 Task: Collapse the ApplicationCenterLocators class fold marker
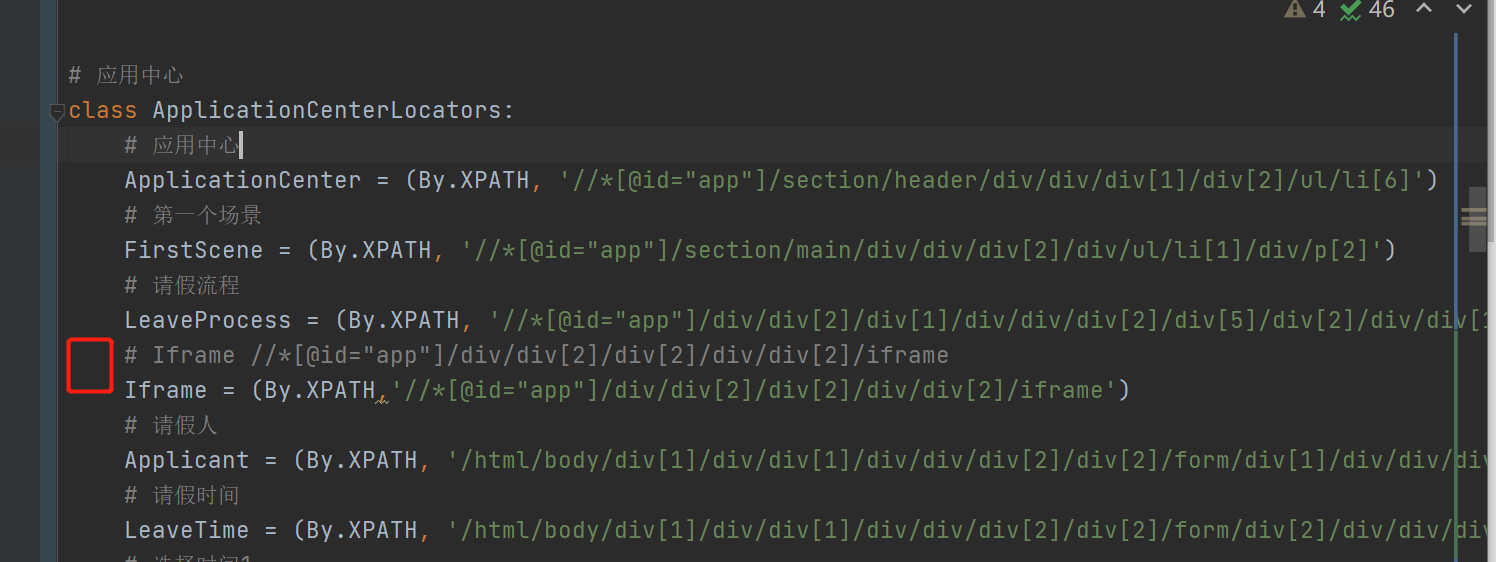57,113
